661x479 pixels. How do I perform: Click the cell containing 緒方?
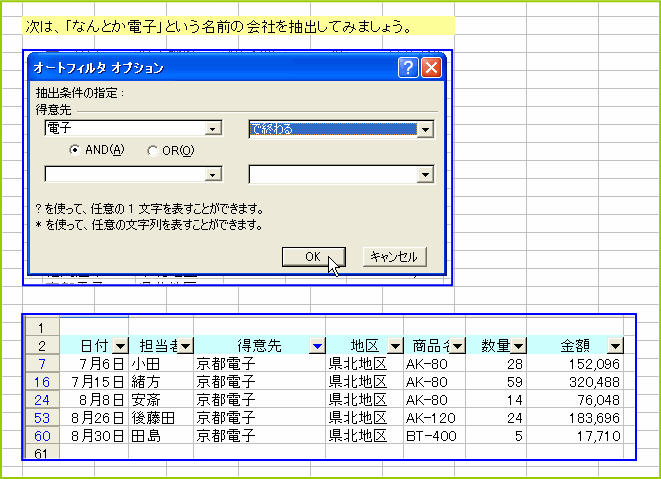(161, 382)
